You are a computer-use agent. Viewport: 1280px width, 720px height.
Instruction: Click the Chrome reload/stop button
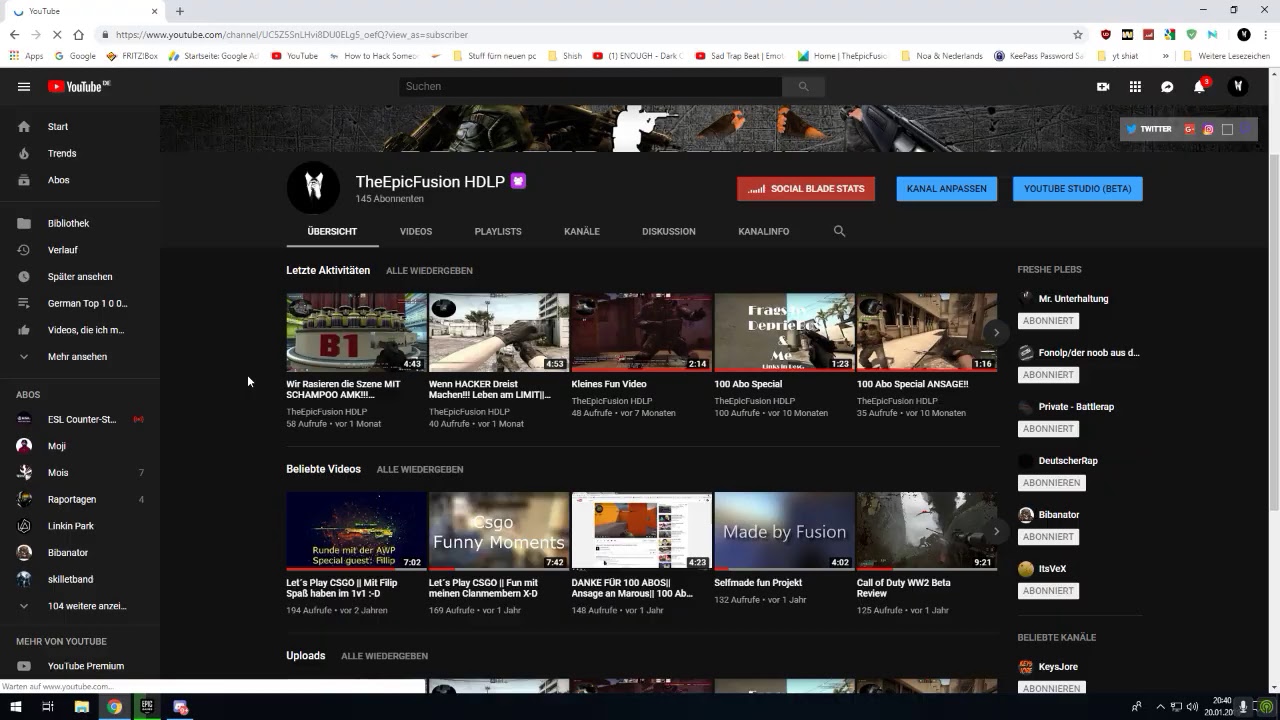(x=57, y=34)
